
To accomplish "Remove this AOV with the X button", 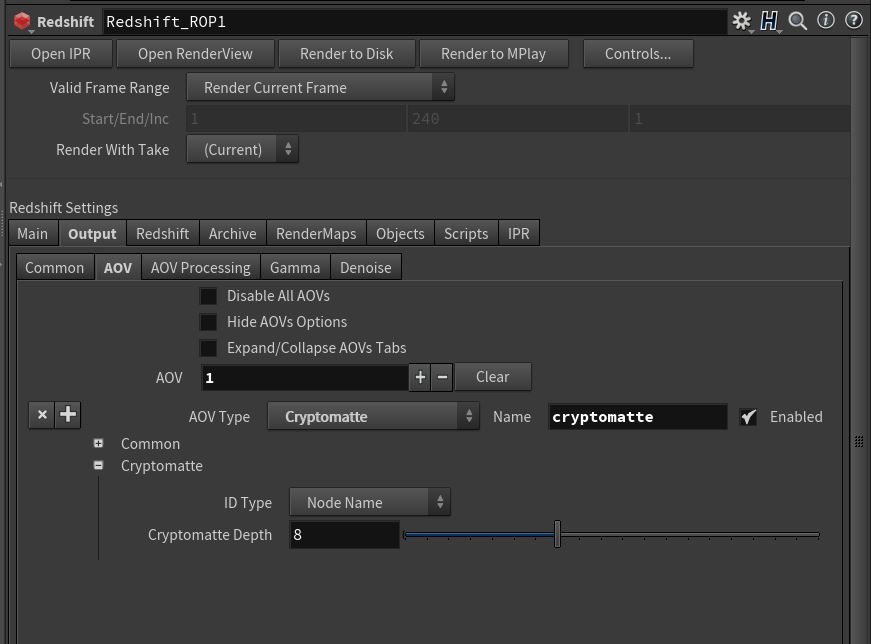I will tap(42, 415).
